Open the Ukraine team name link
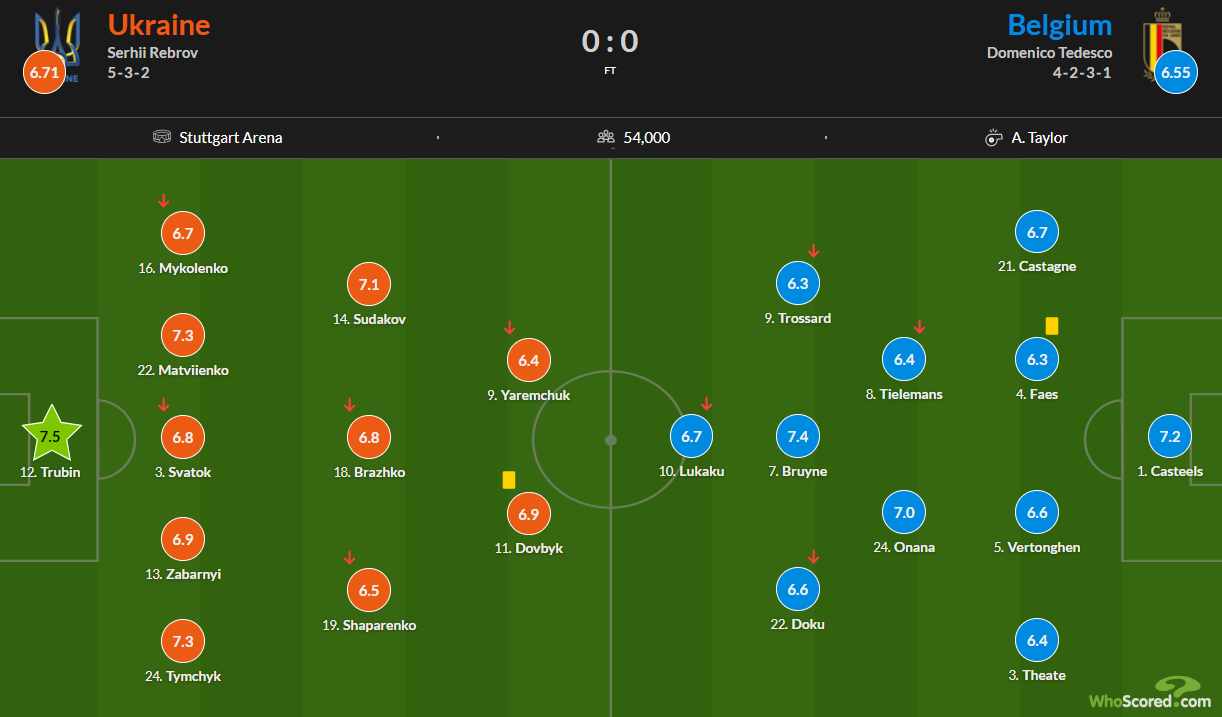 159,25
